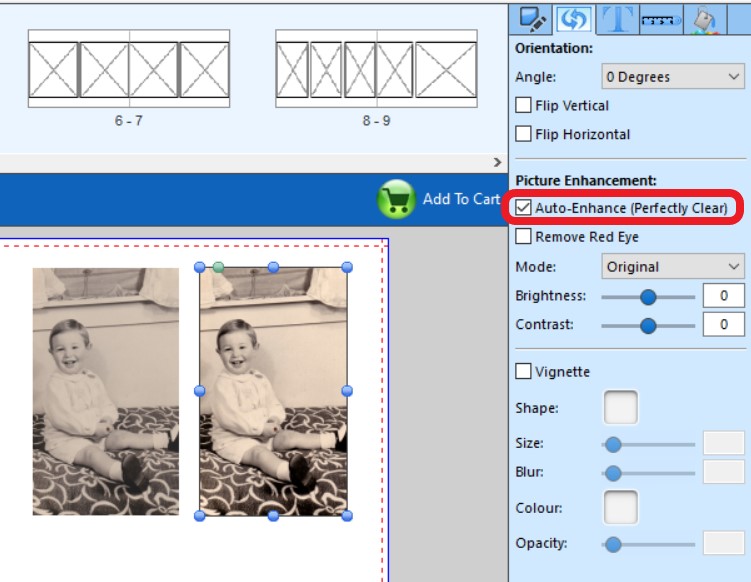The width and height of the screenshot is (751, 582).
Task: Enable Flip Vertical checkbox
Action: 523,105
